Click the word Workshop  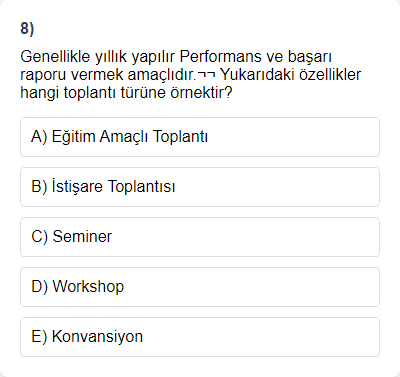pos(88,287)
